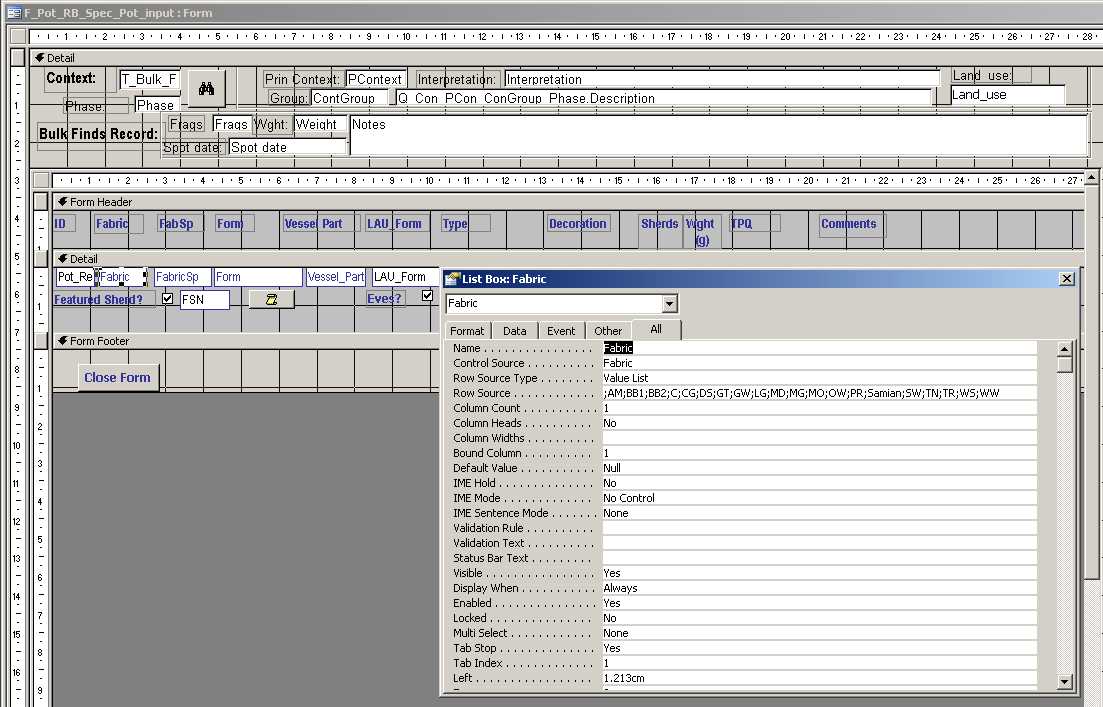Toggle the Featured Sherd checkbox

pyautogui.click(x=167, y=299)
